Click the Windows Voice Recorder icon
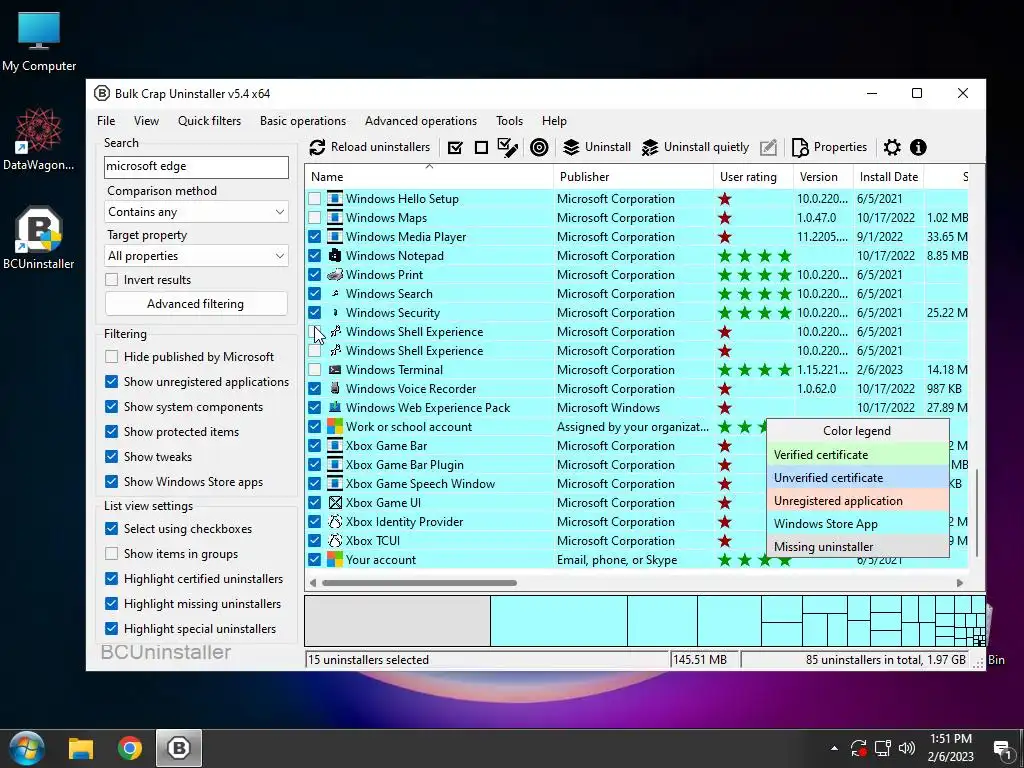Image resolution: width=1024 pixels, height=768 pixels. tap(334, 389)
